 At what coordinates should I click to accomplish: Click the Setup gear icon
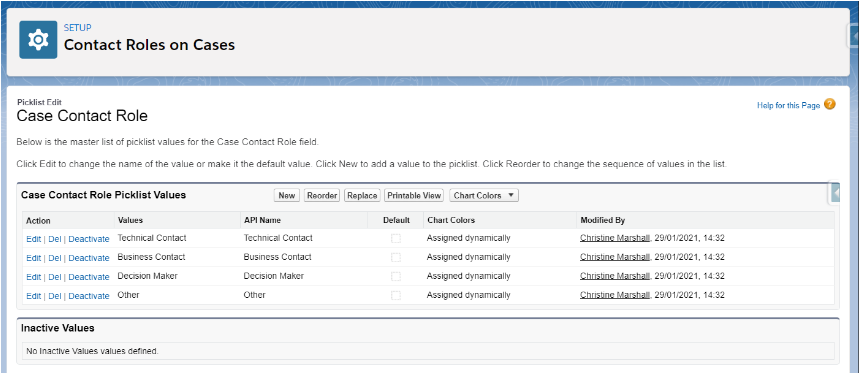(38, 40)
